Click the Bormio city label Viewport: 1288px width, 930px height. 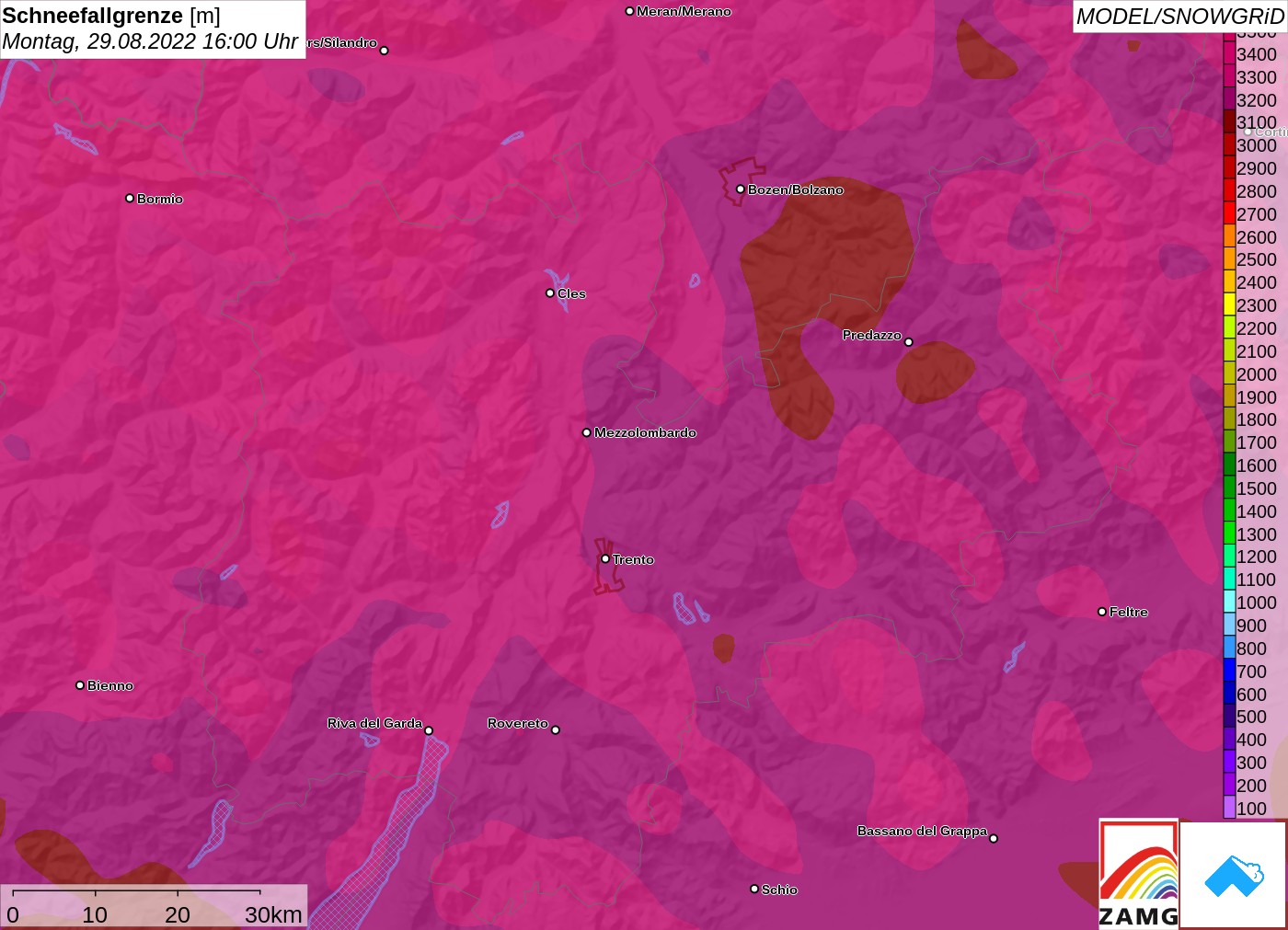[x=160, y=199]
